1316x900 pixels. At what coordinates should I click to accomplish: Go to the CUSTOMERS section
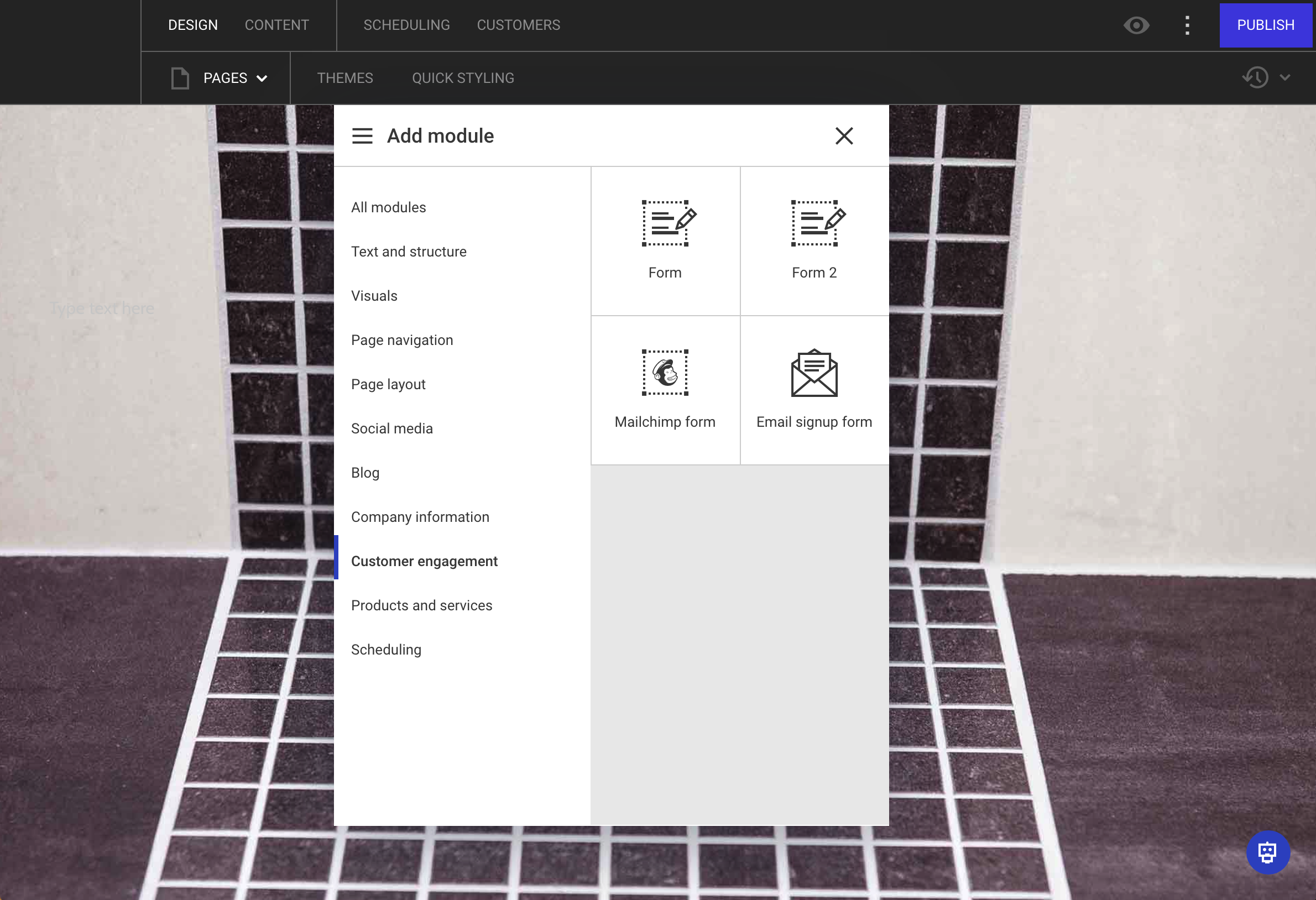[x=518, y=25]
